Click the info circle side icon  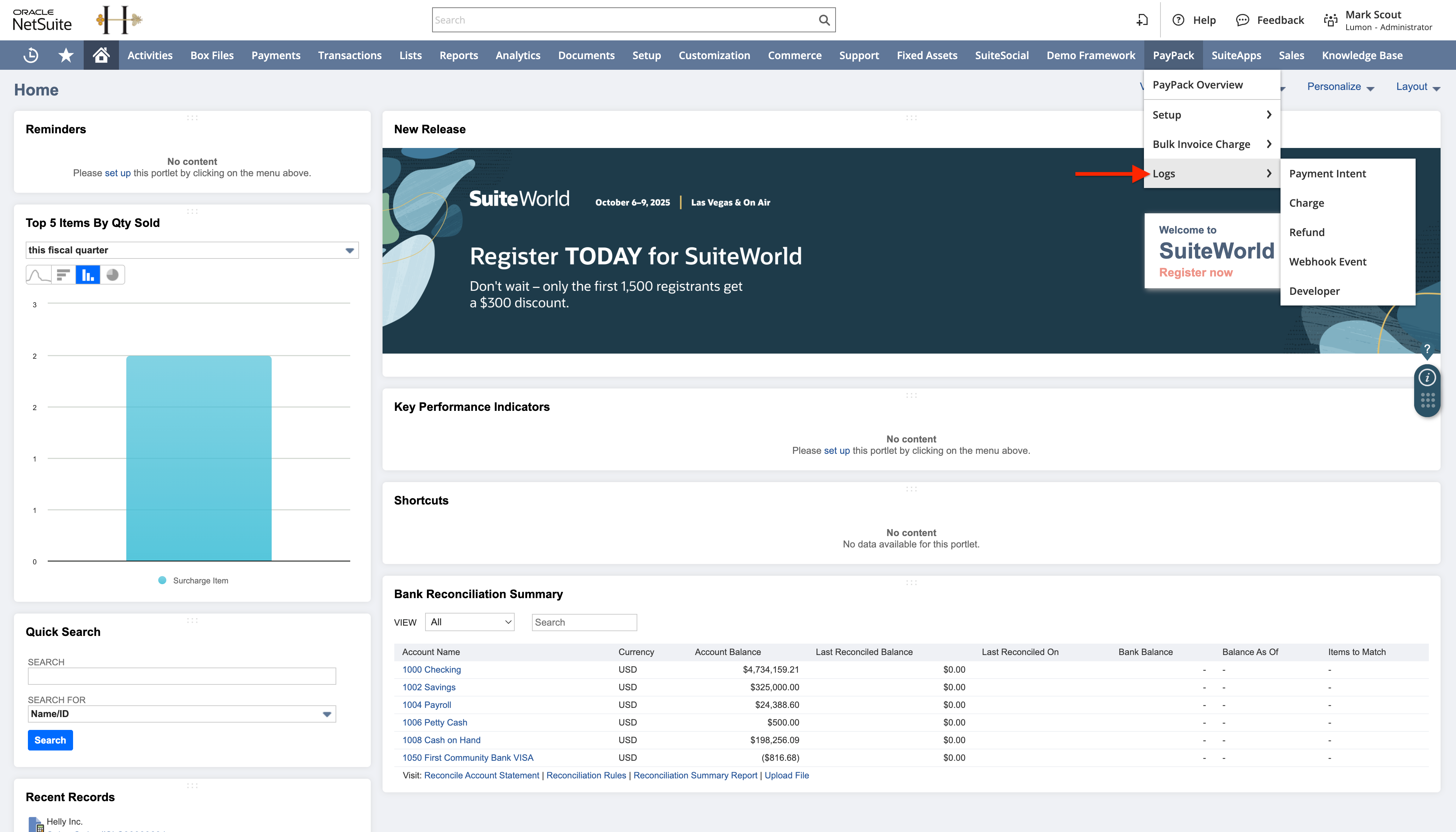(1427, 378)
